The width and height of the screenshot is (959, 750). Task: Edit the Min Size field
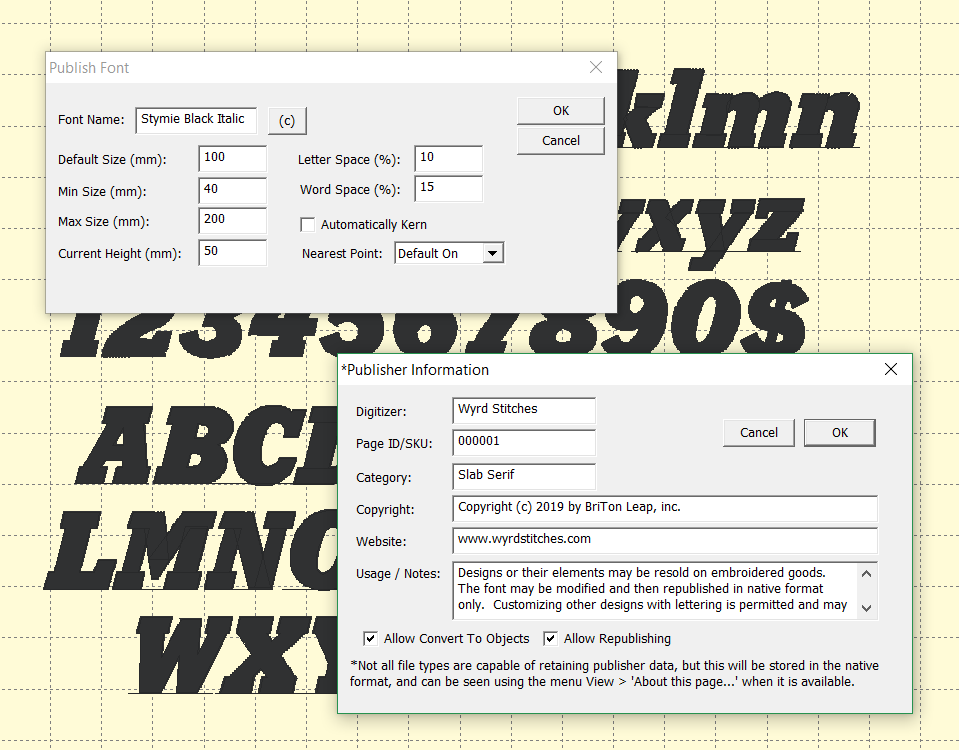click(x=232, y=190)
